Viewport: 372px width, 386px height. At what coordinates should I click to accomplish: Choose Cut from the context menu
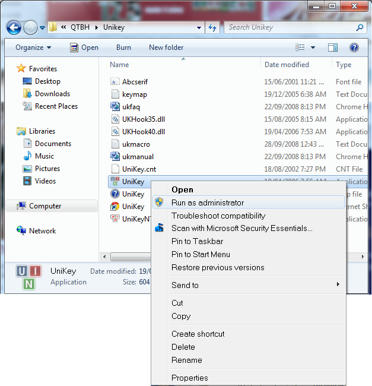point(248,303)
